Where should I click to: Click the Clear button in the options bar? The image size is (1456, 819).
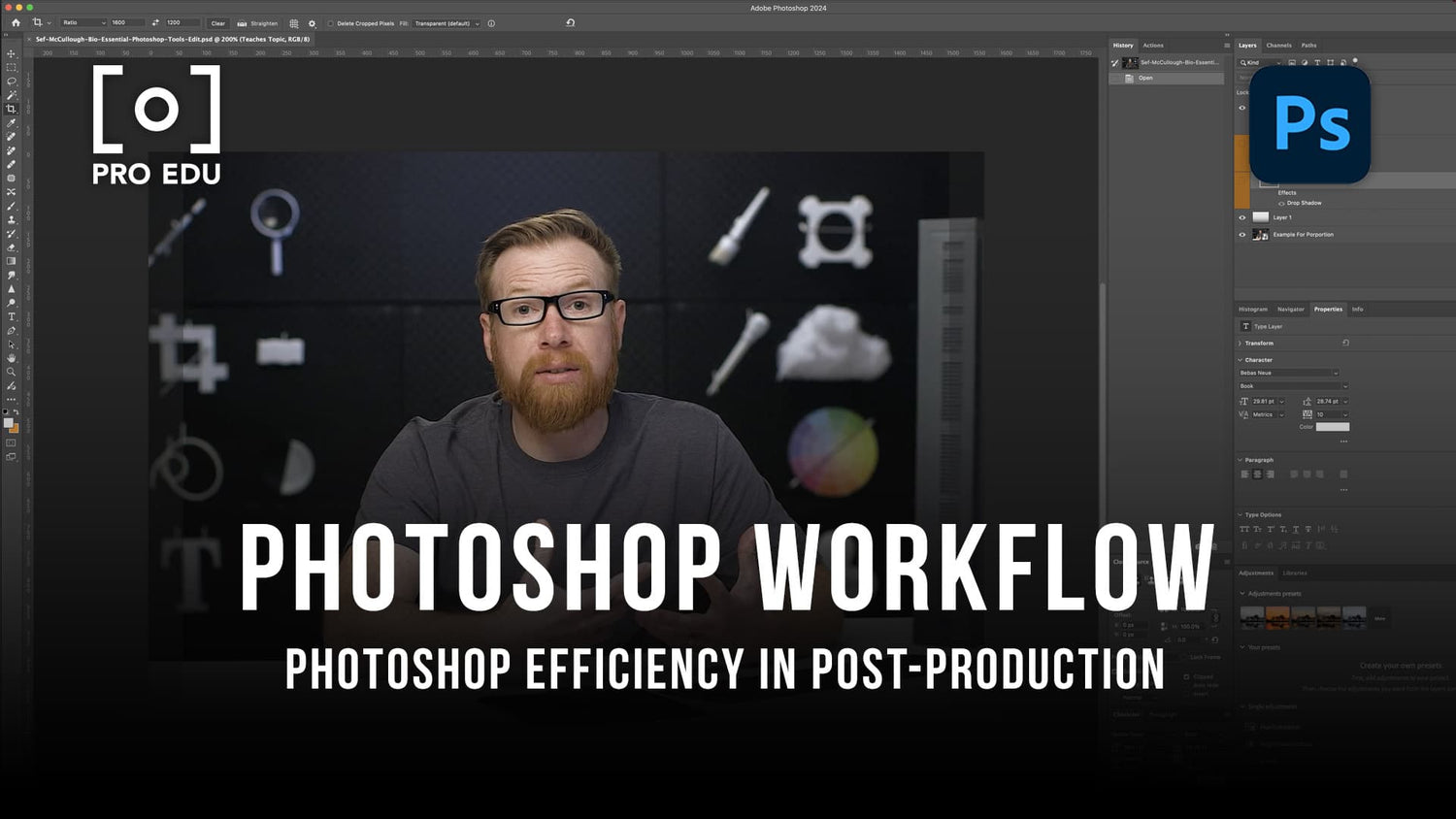pos(217,23)
